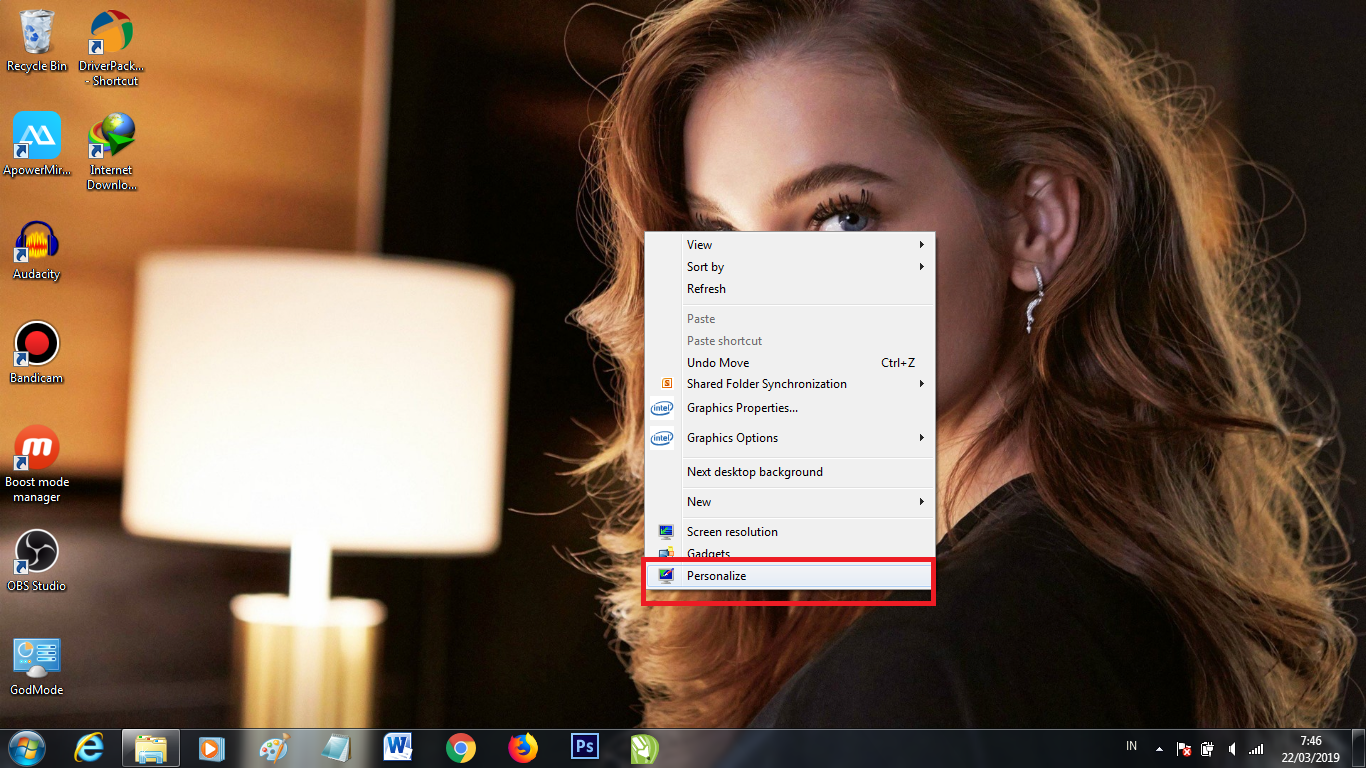Open Windows Explorer from the taskbar
Viewport: 1366px width, 768px height.
(x=151, y=748)
